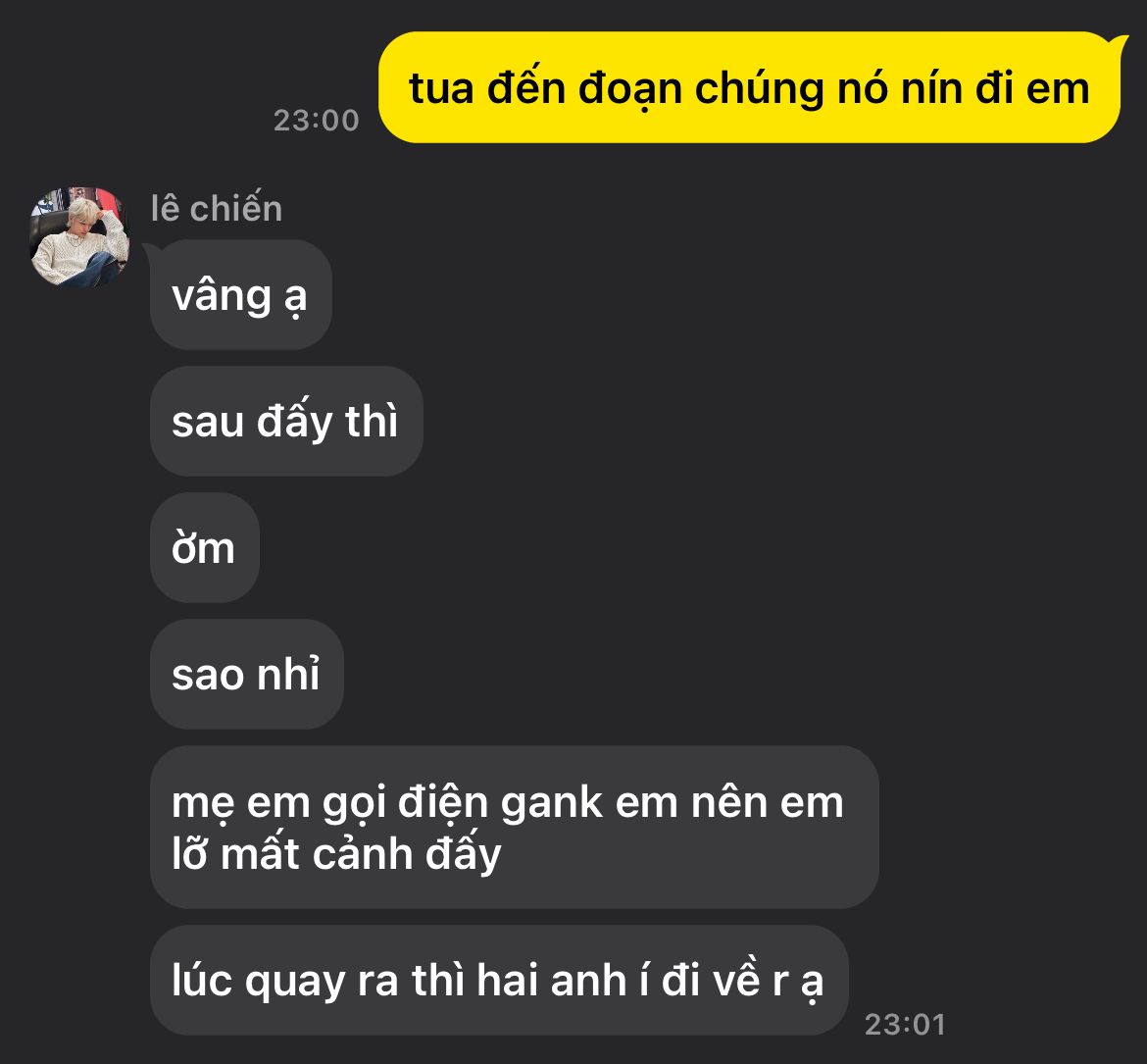Select the 'sao nhỉ' message bubble
This screenshot has height=1064, width=1147.
246,674
